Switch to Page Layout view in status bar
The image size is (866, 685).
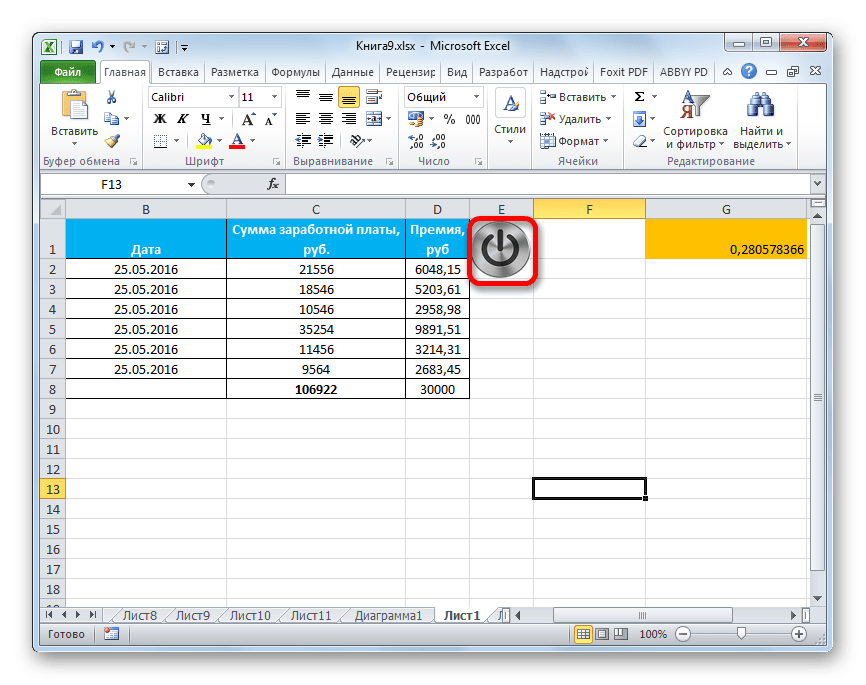pos(600,634)
